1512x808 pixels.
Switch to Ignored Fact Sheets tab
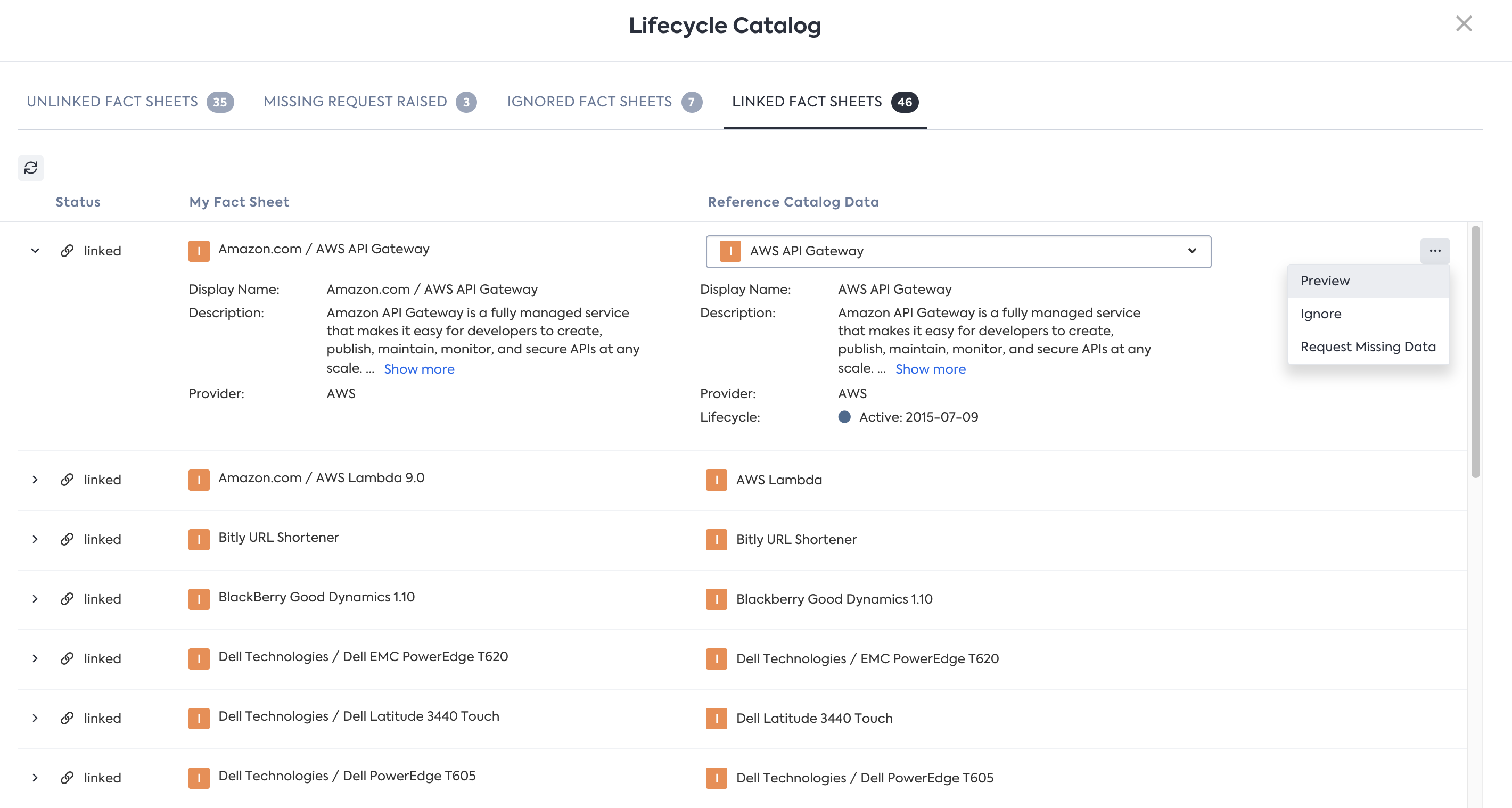coord(604,102)
